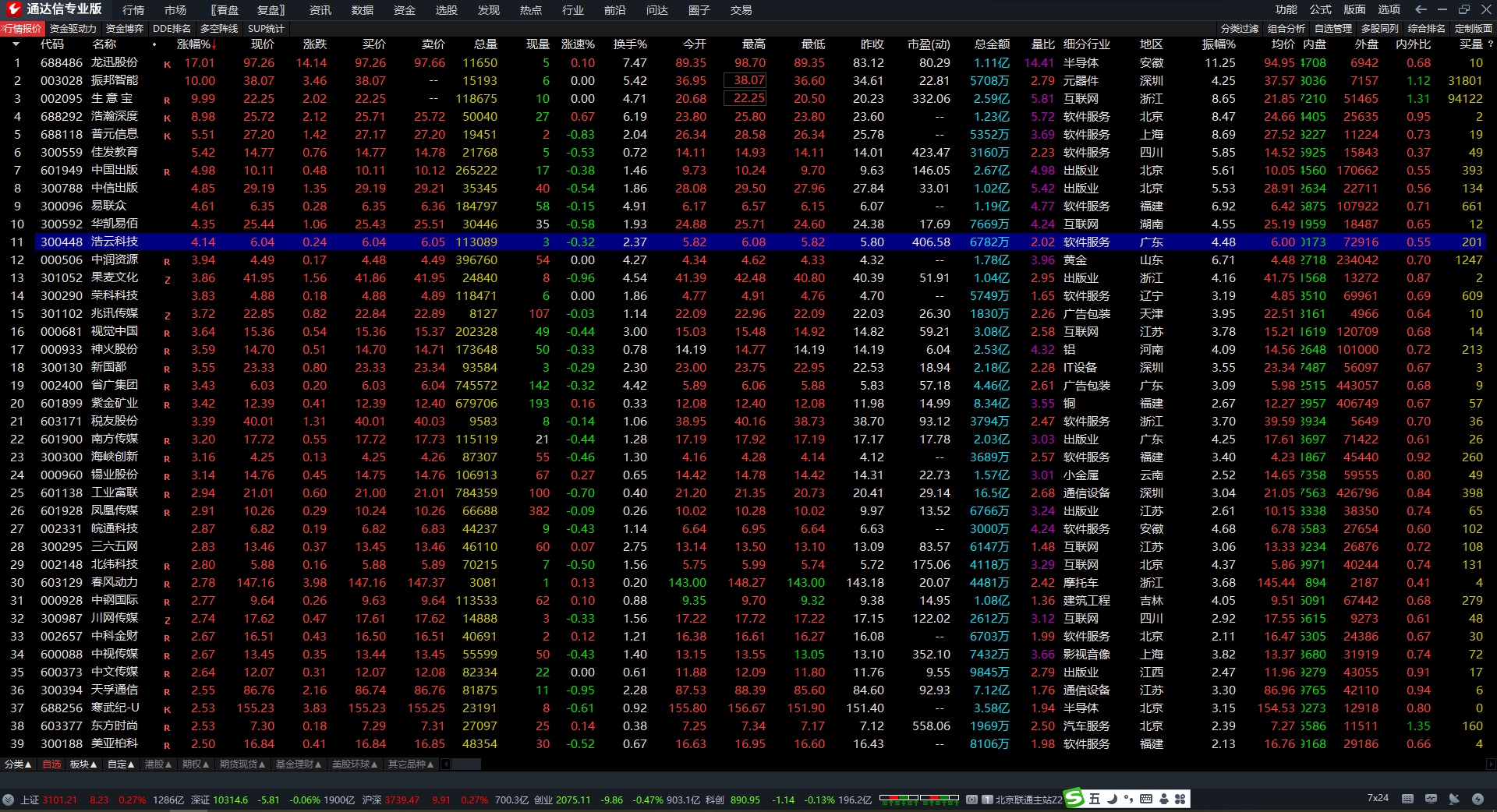Switch to the 资金驱动力 tab
The height and width of the screenshot is (812, 1497).
click(x=73, y=29)
